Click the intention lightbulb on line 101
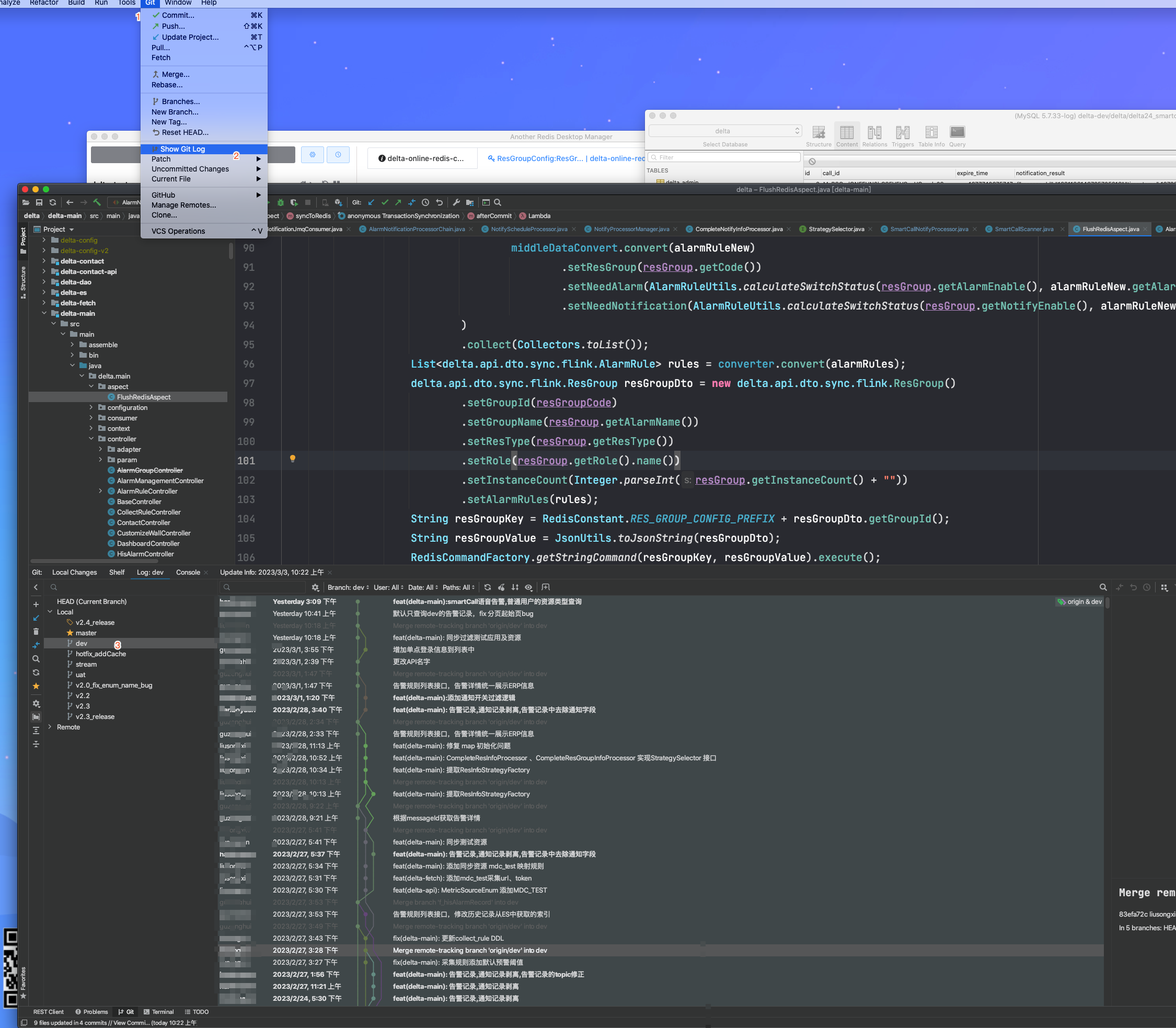 click(292, 459)
